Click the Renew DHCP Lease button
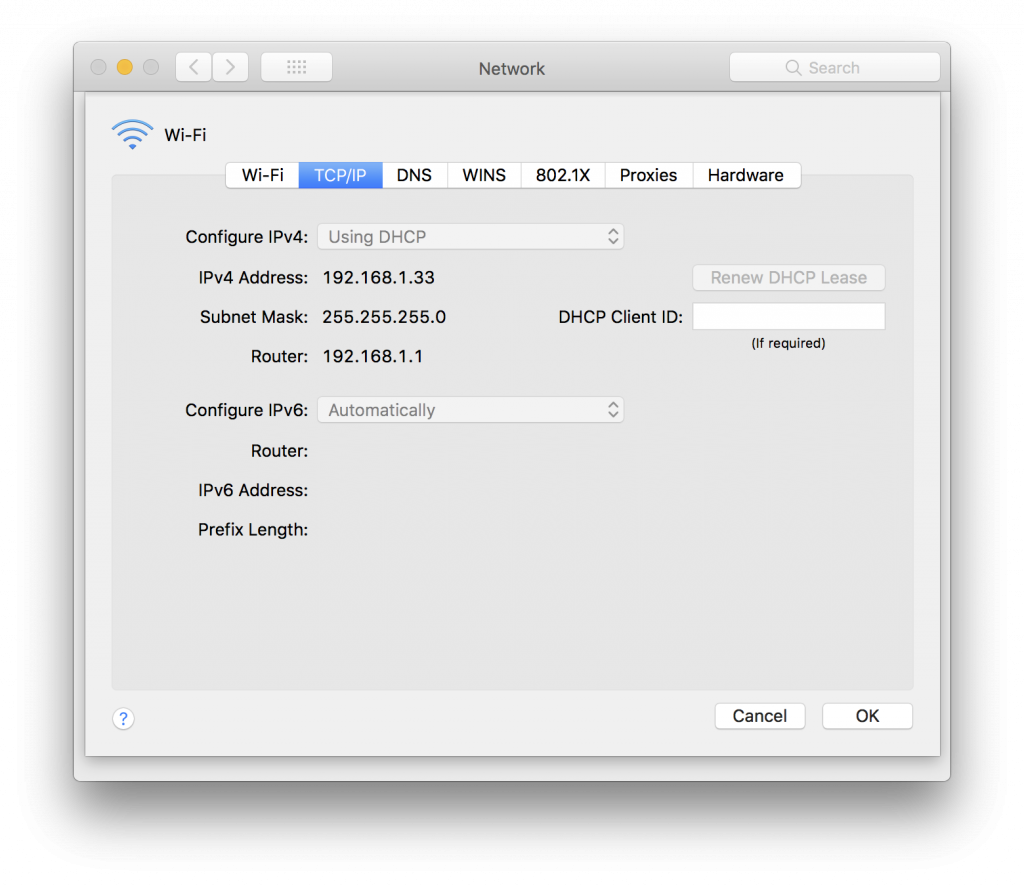Viewport: 1024px width, 886px height. tap(788, 277)
